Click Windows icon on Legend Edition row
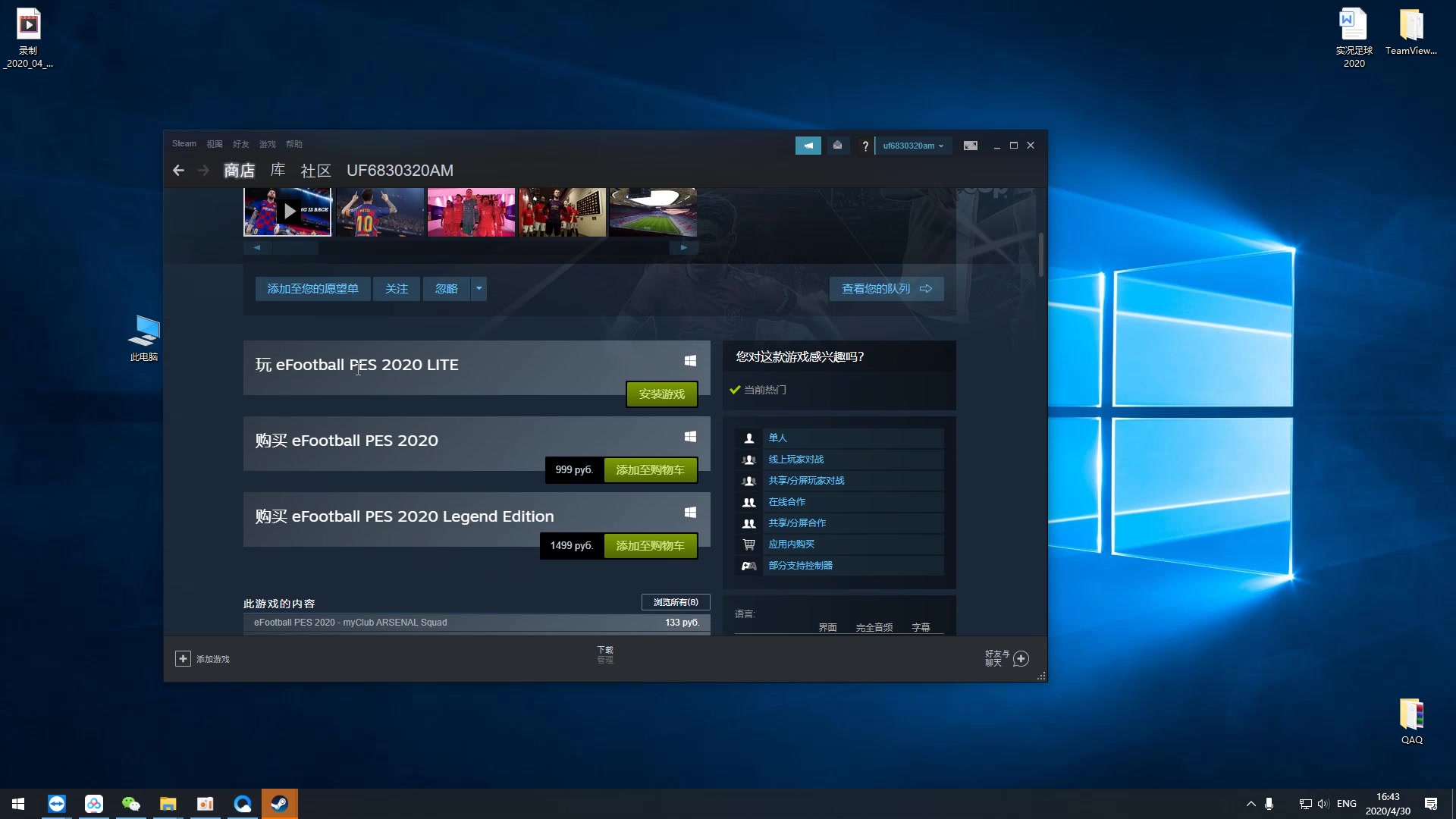 coord(690,513)
